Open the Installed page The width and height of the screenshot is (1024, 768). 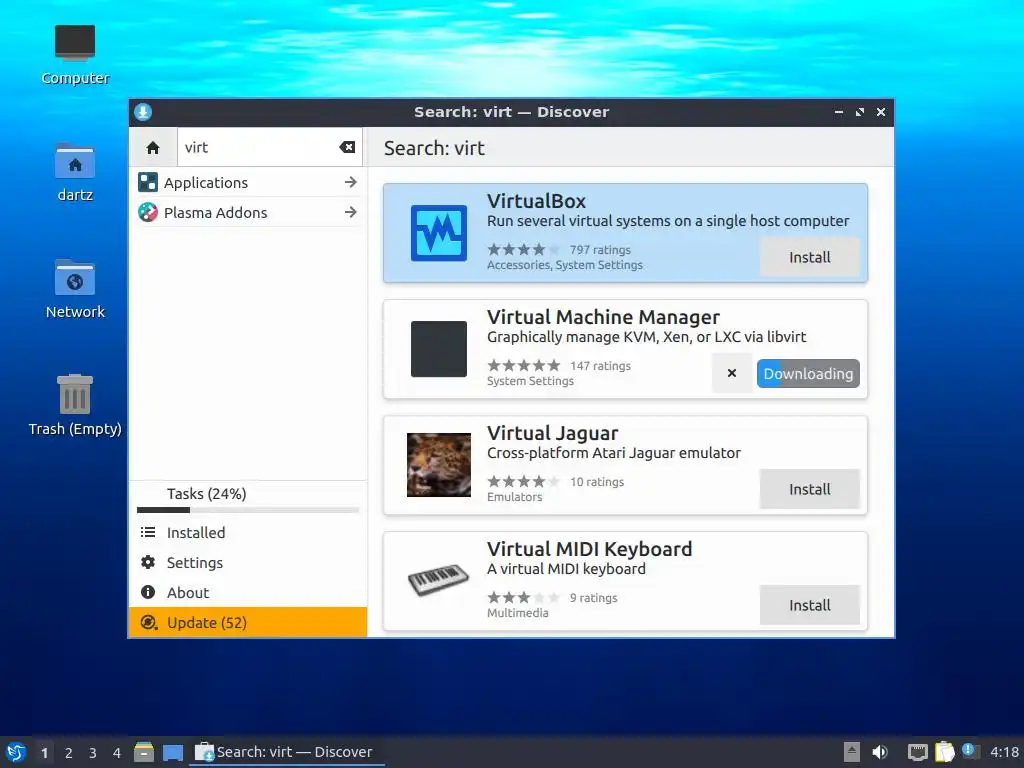(x=248, y=533)
